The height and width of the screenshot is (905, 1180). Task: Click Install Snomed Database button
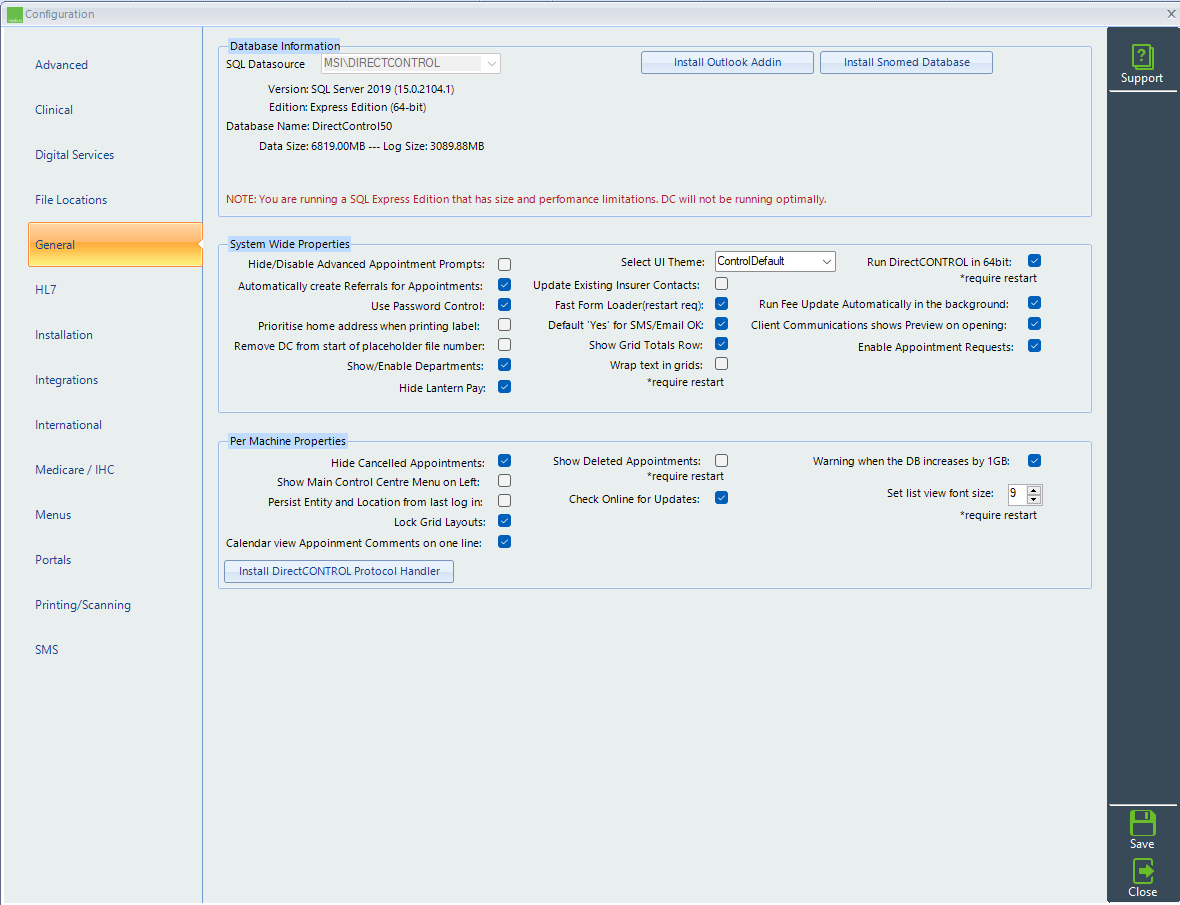[x=906, y=62]
